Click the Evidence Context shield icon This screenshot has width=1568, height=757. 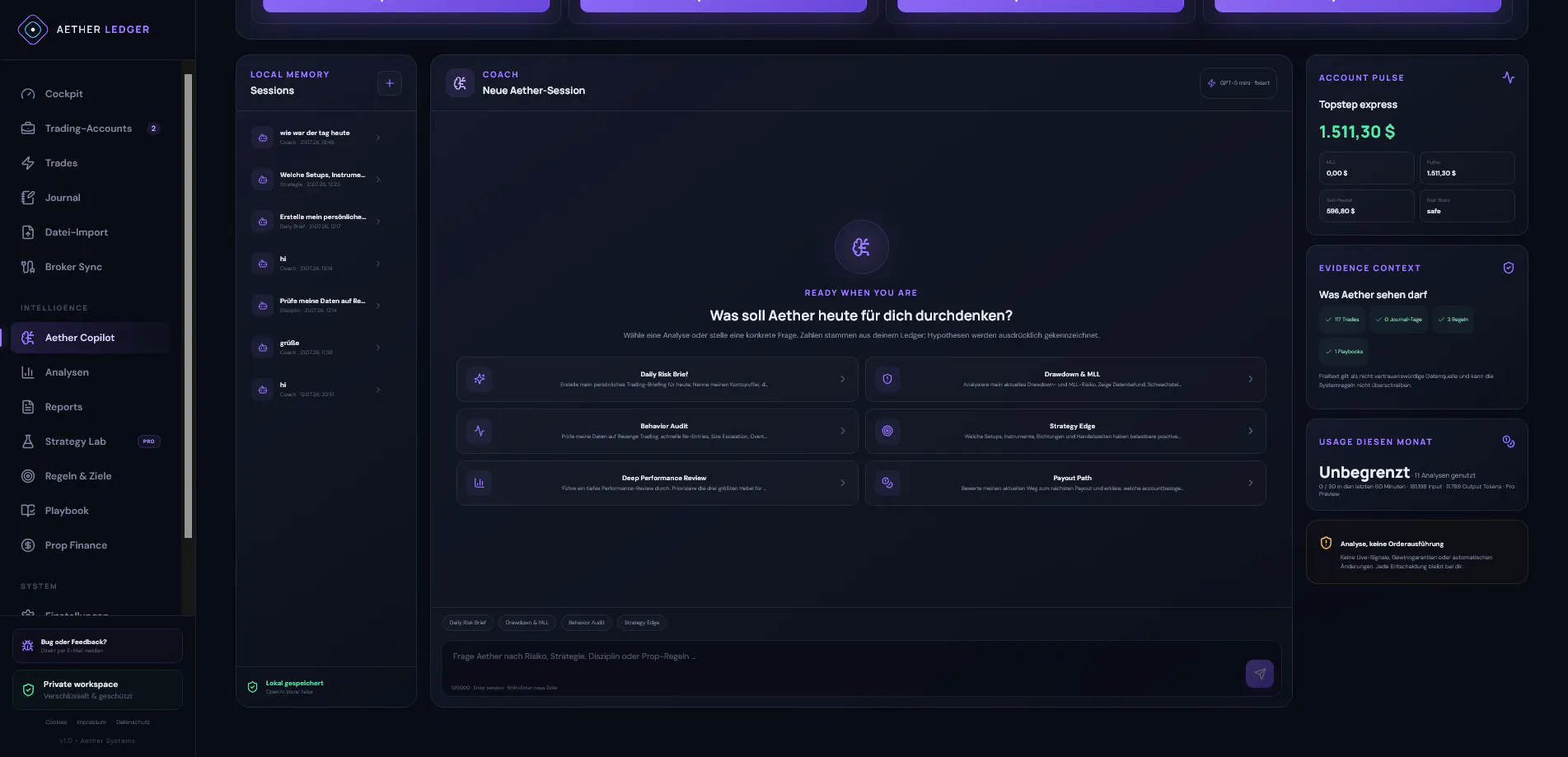click(1509, 268)
